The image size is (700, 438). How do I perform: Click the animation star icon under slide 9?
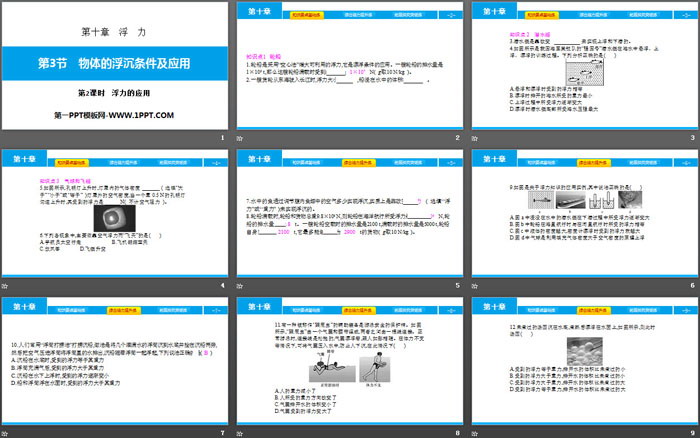pos(475,434)
